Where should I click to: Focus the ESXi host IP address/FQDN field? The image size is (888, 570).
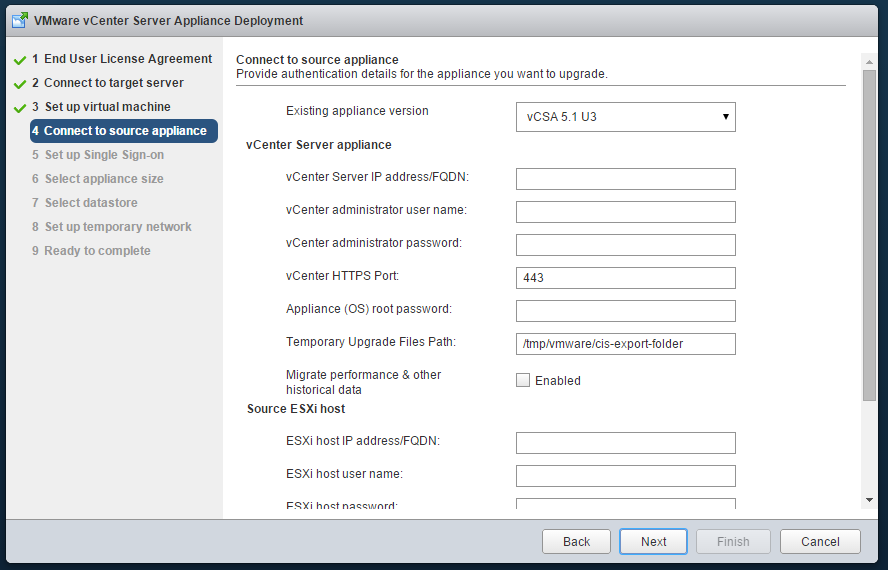[x=625, y=443]
